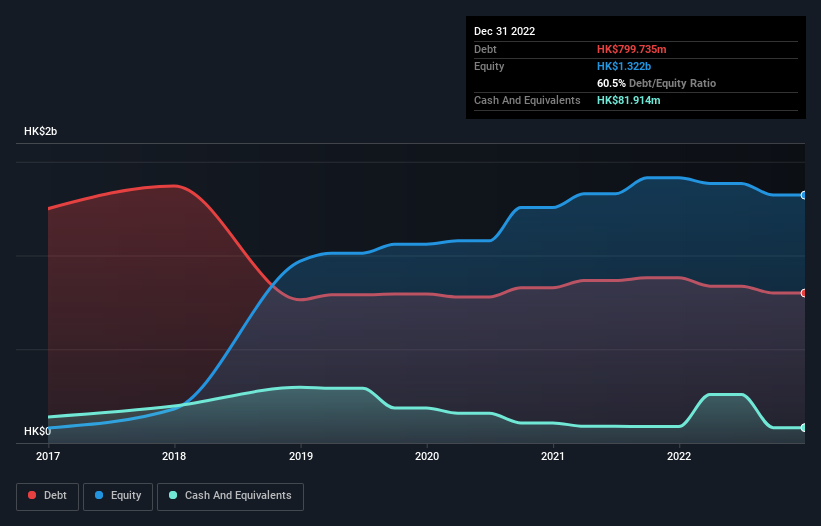Select the Equity end-point marker on chart
Screen dimensions: 821x526
(804, 195)
